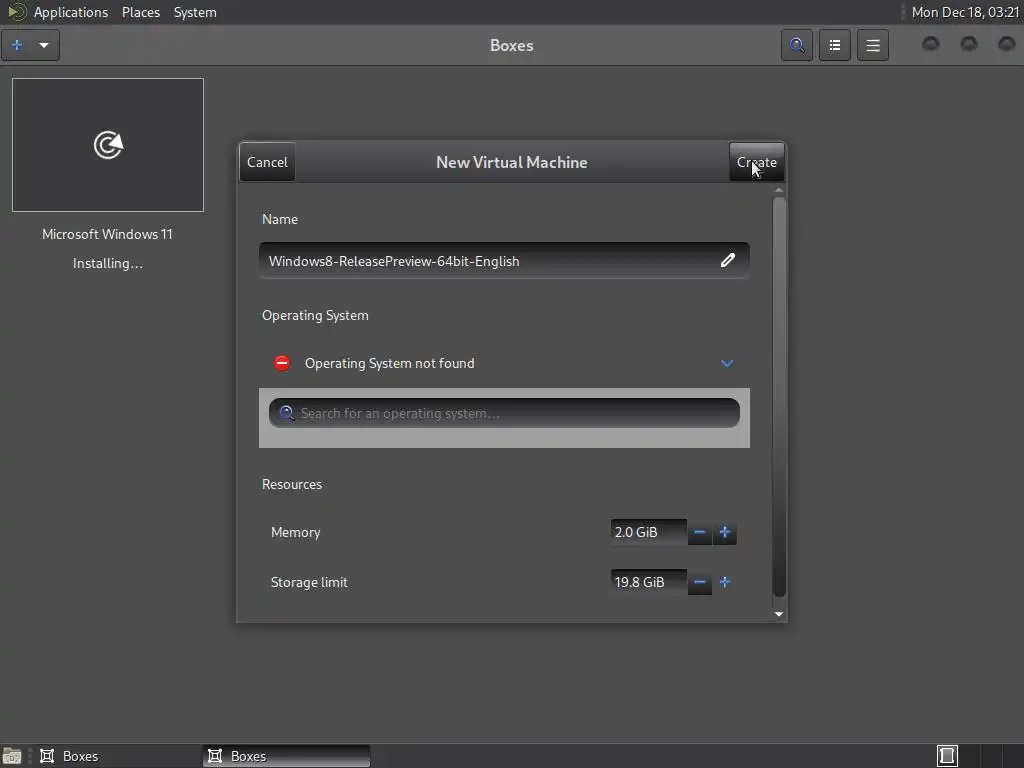Click the clock Mon Dec 18, 03:21
The width and height of the screenshot is (1024, 768).
click(x=965, y=12)
